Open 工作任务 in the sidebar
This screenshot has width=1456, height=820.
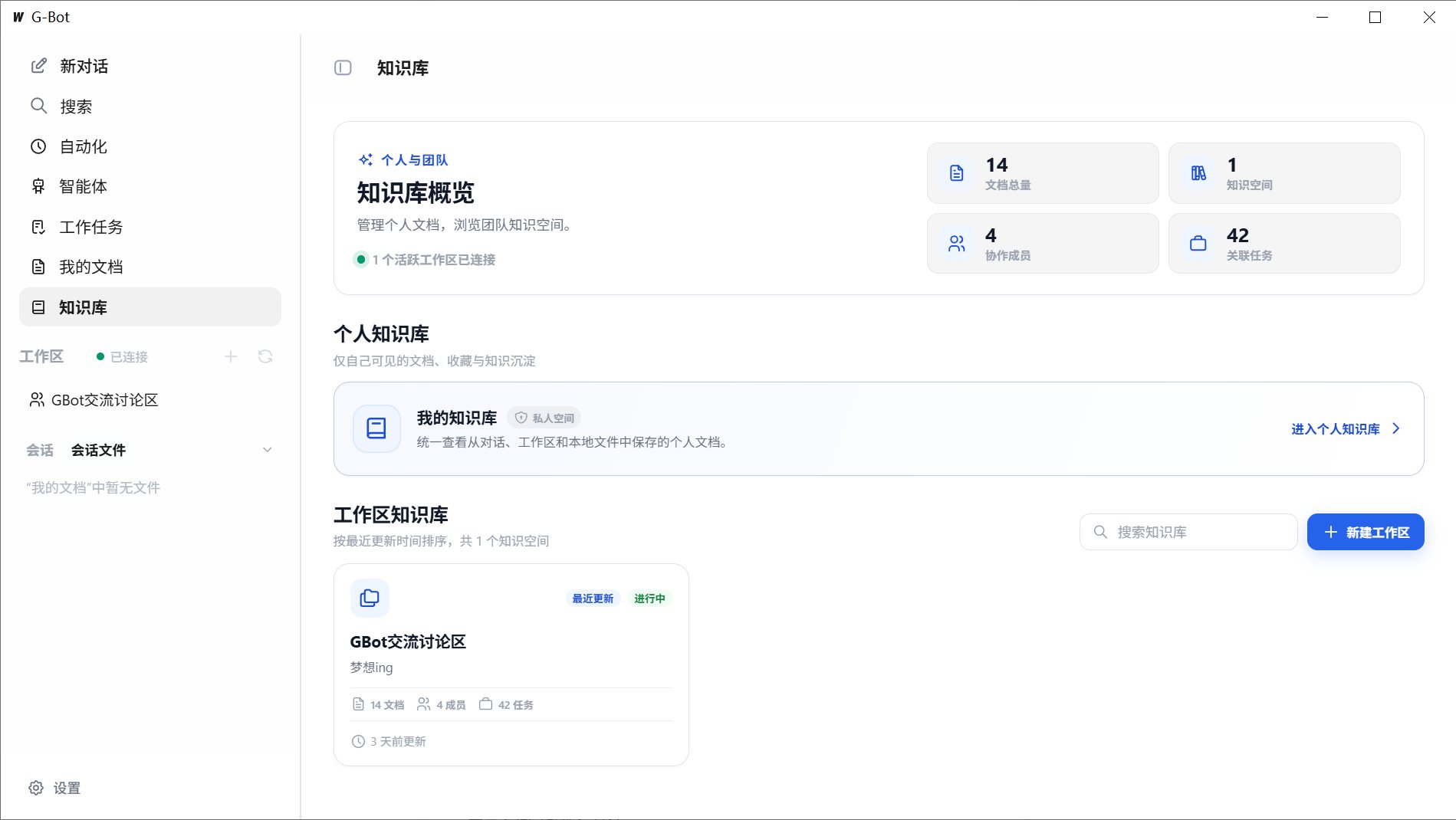coord(150,227)
